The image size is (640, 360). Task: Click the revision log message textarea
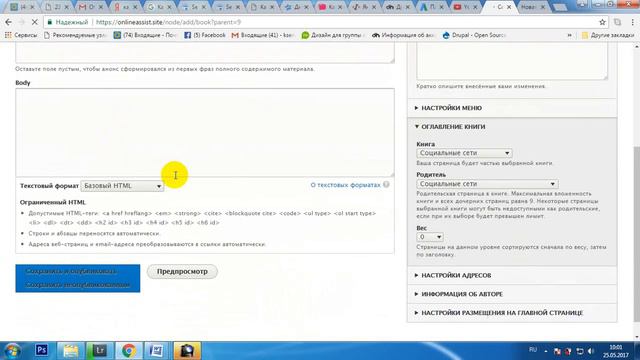click(x=512, y=61)
